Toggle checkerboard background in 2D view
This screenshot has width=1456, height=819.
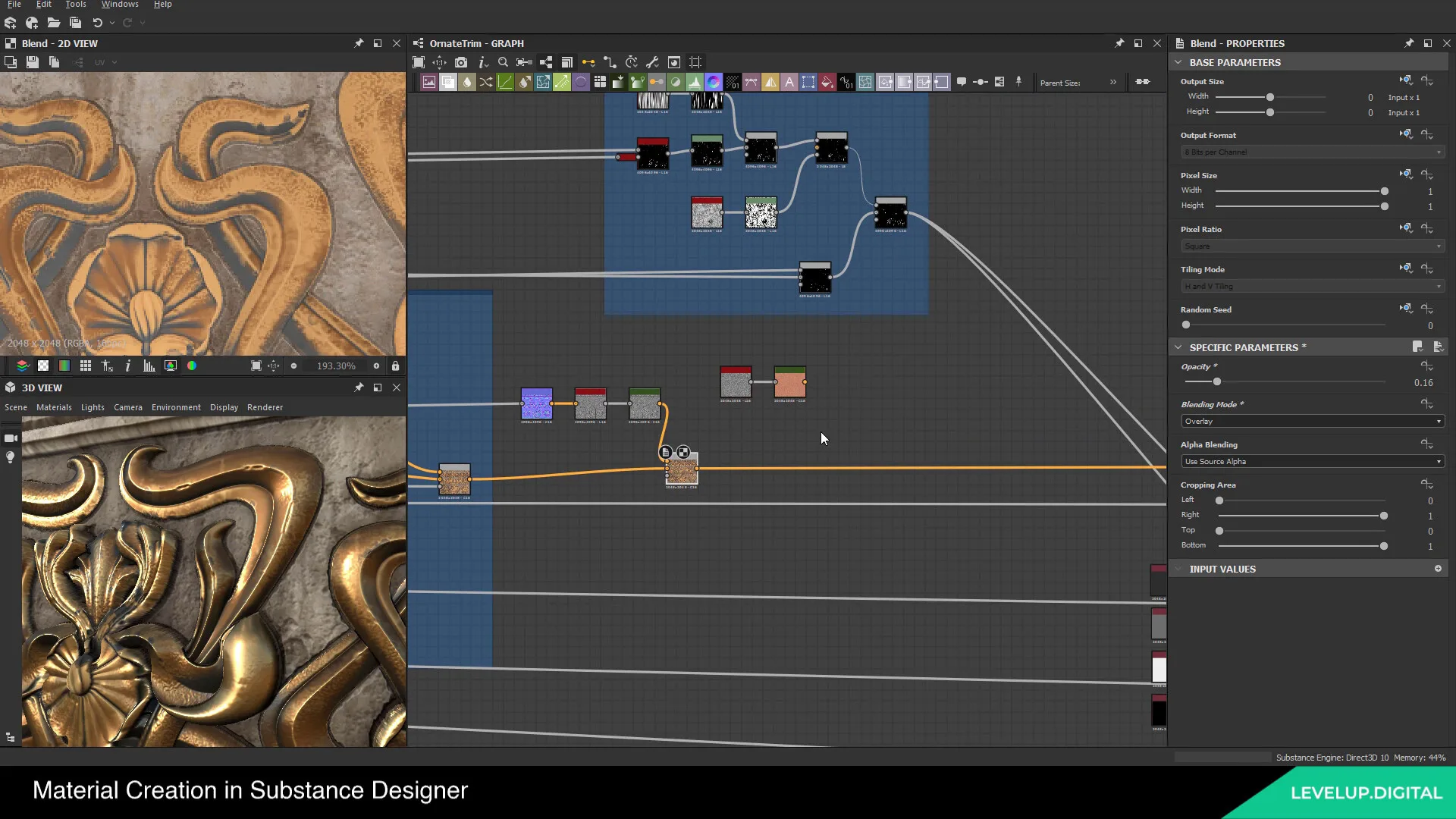(x=43, y=366)
